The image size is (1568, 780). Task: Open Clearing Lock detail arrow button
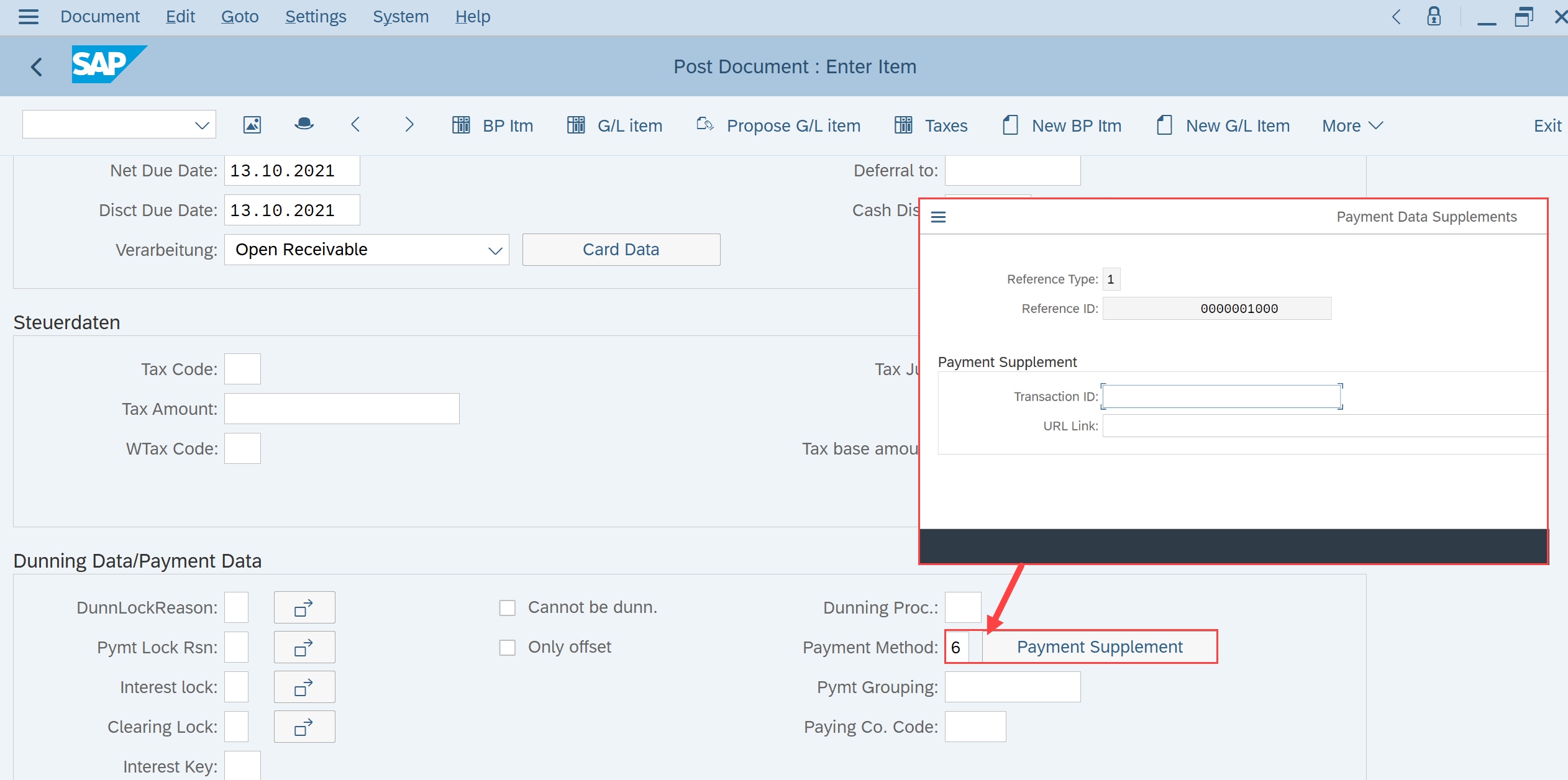pyautogui.click(x=304, y=727)
